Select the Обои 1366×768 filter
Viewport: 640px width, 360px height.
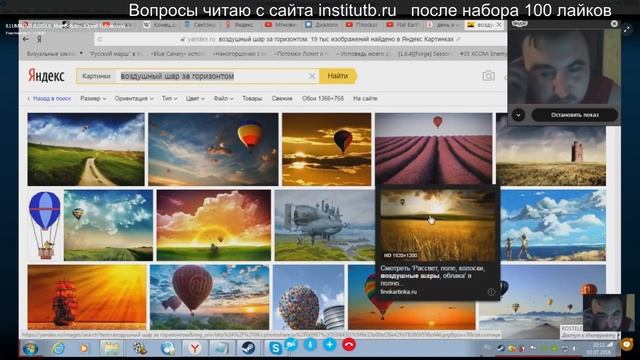coord(323,98)
